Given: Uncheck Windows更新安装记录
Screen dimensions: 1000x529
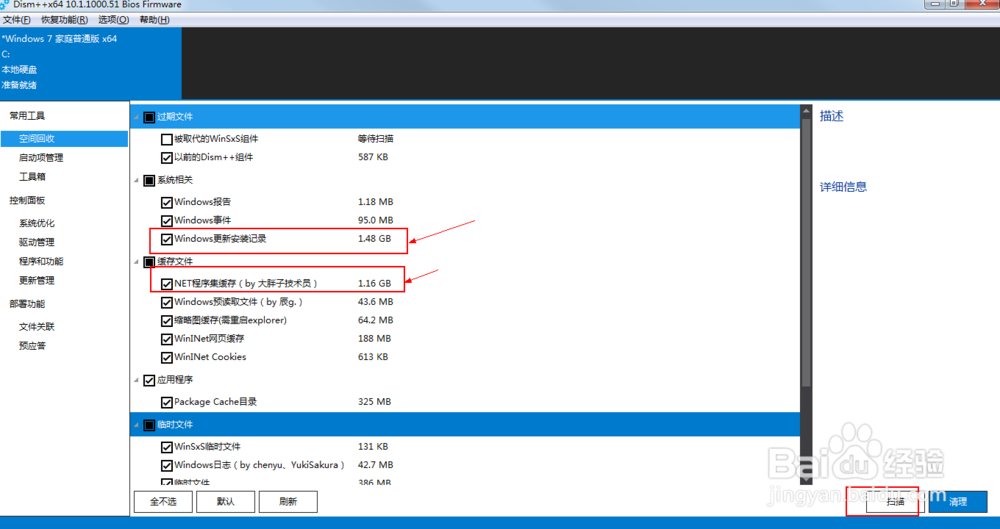Looking at the screenshot, I should pos(166,239).
